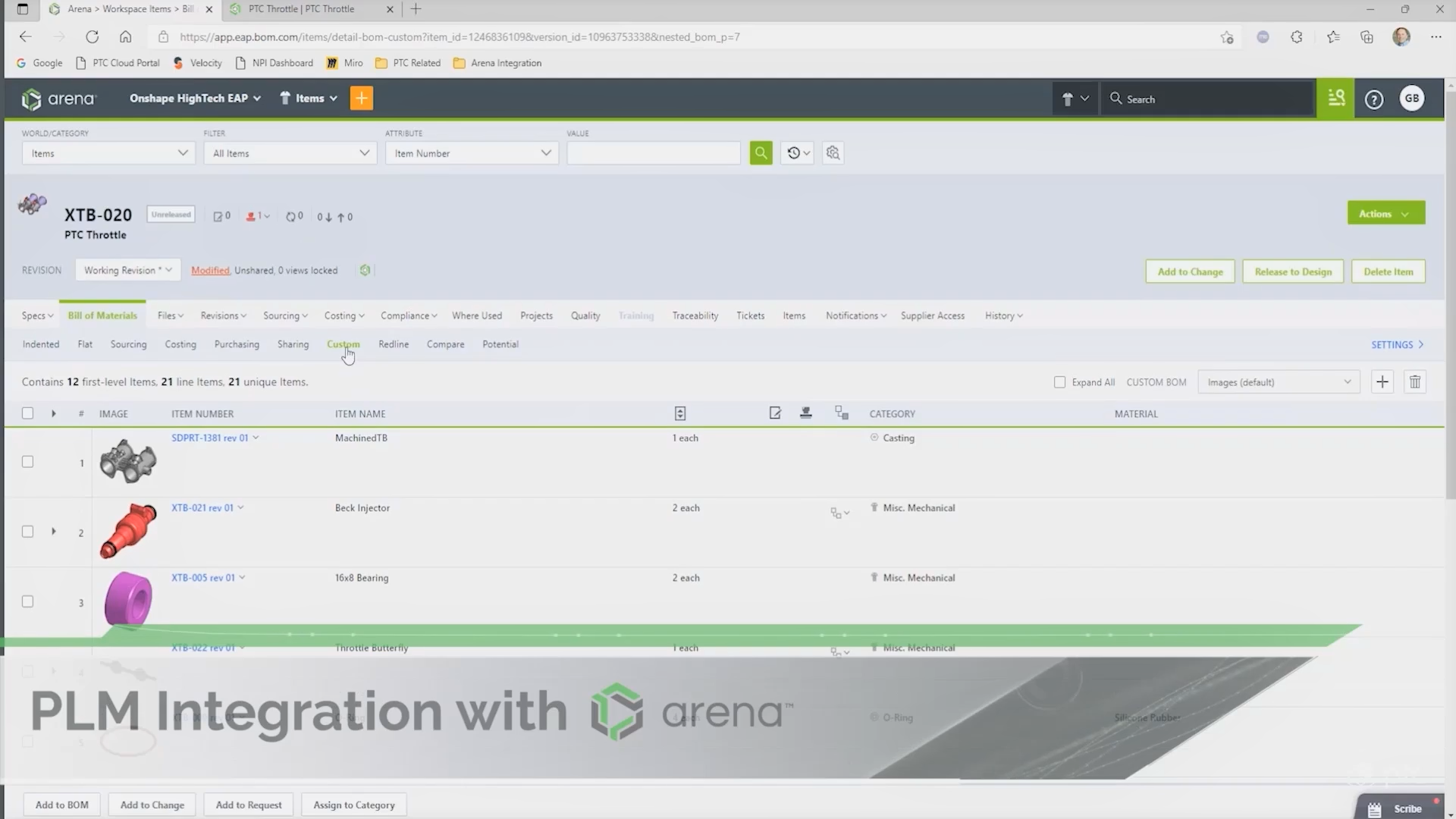Open the SETTINGS link

point(1397,344)
